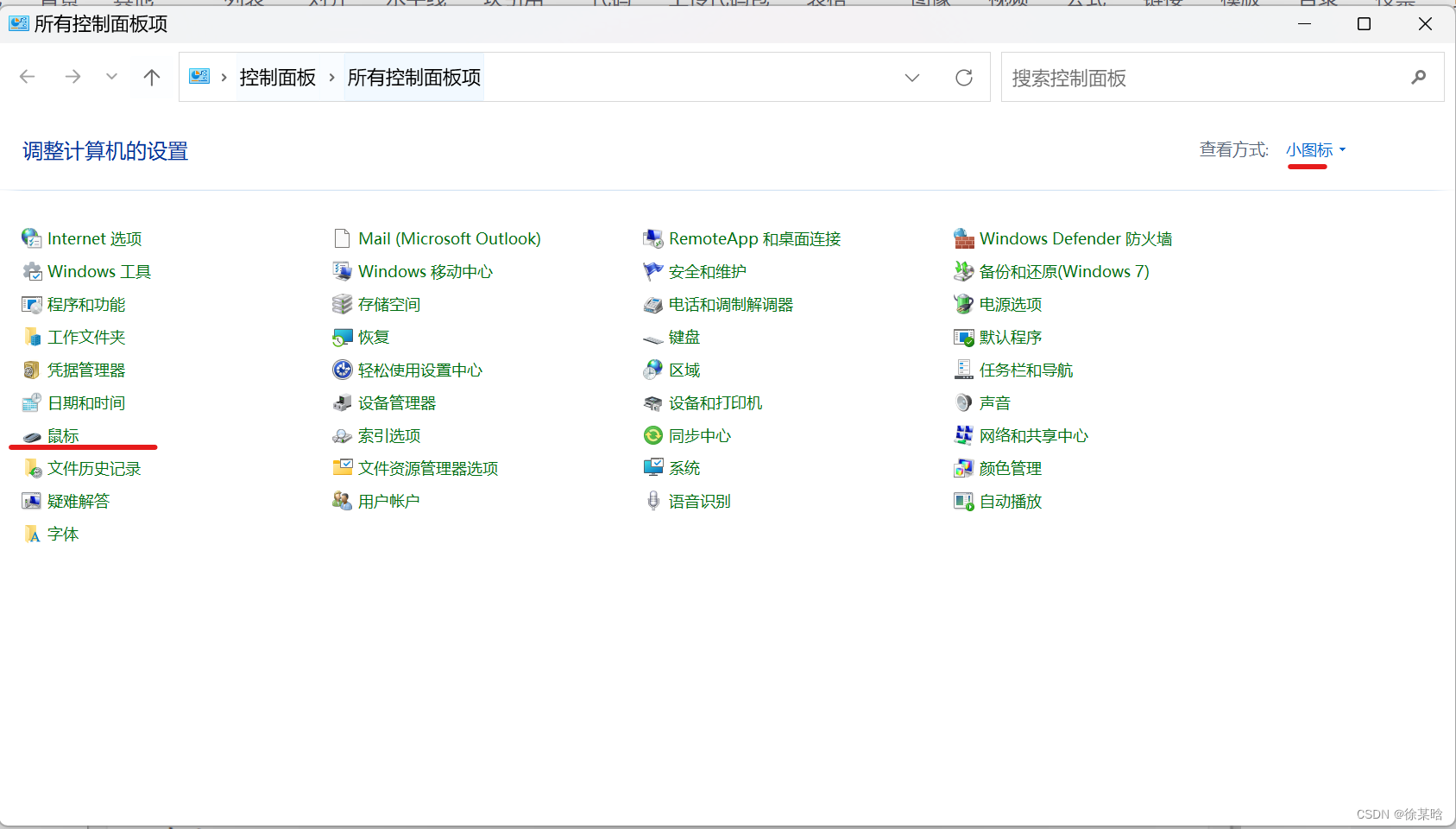Open Mail (Microsoft Outlook) settings

click(449, 238)
